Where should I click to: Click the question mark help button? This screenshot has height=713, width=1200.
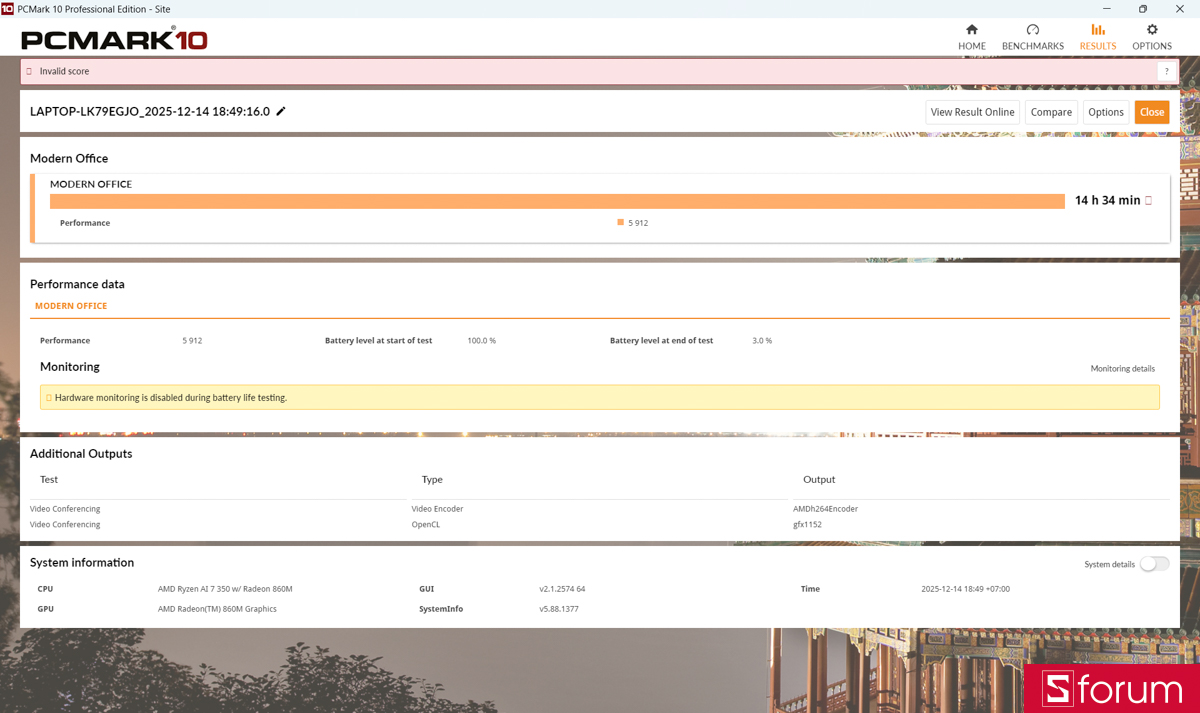pyautogui.click(x=1165, y=71)
